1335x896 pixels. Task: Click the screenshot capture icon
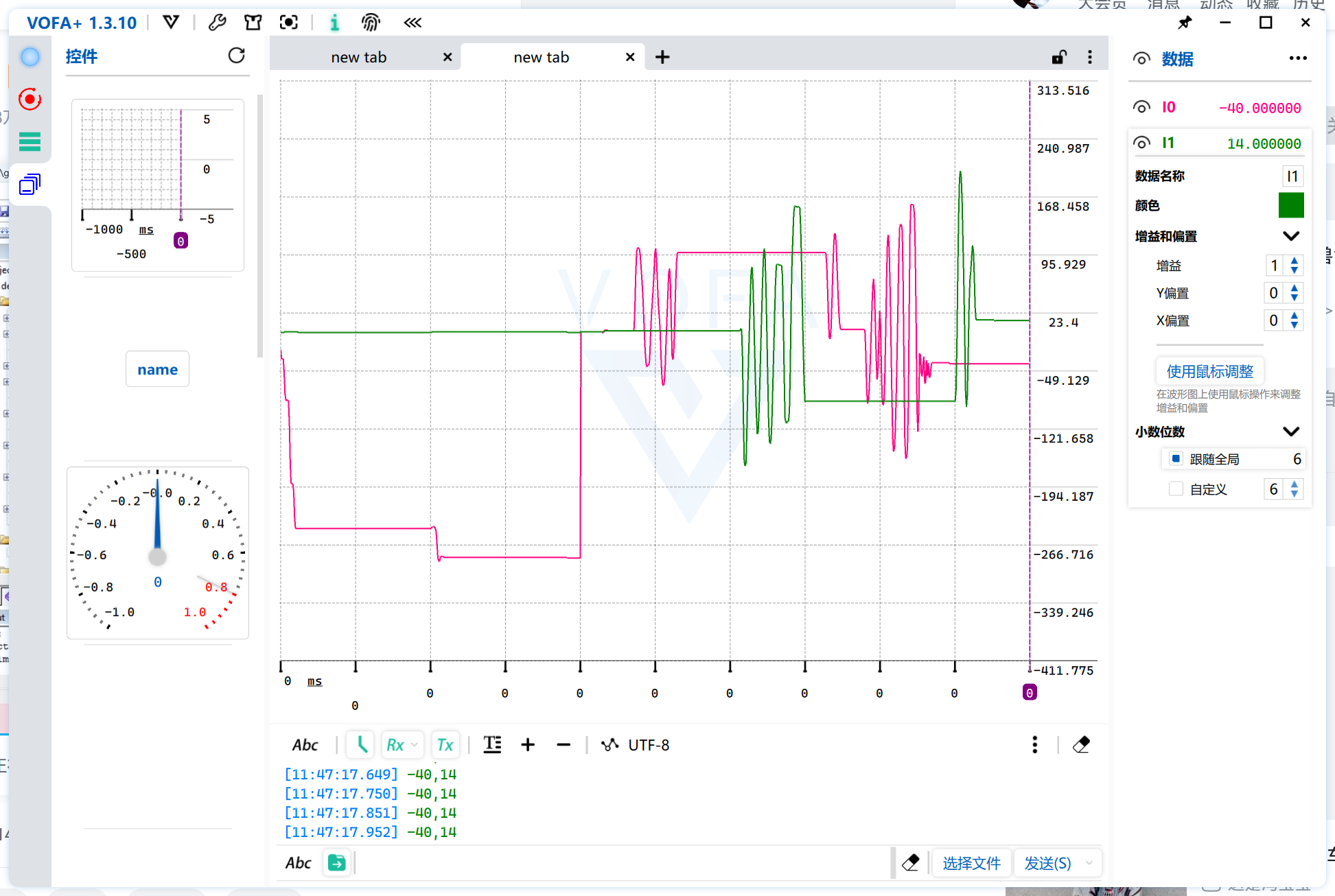(x=289, y=23)
